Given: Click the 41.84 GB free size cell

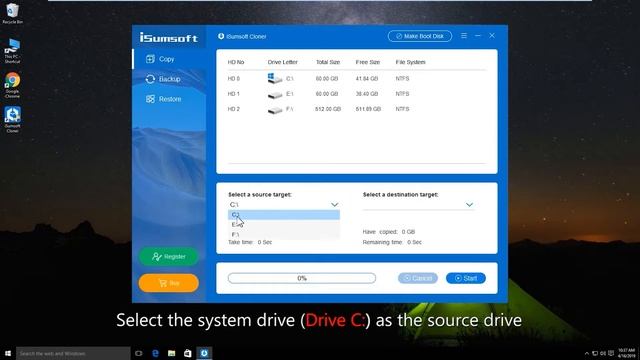Looking at the screenshot, I should click(367, 78).
